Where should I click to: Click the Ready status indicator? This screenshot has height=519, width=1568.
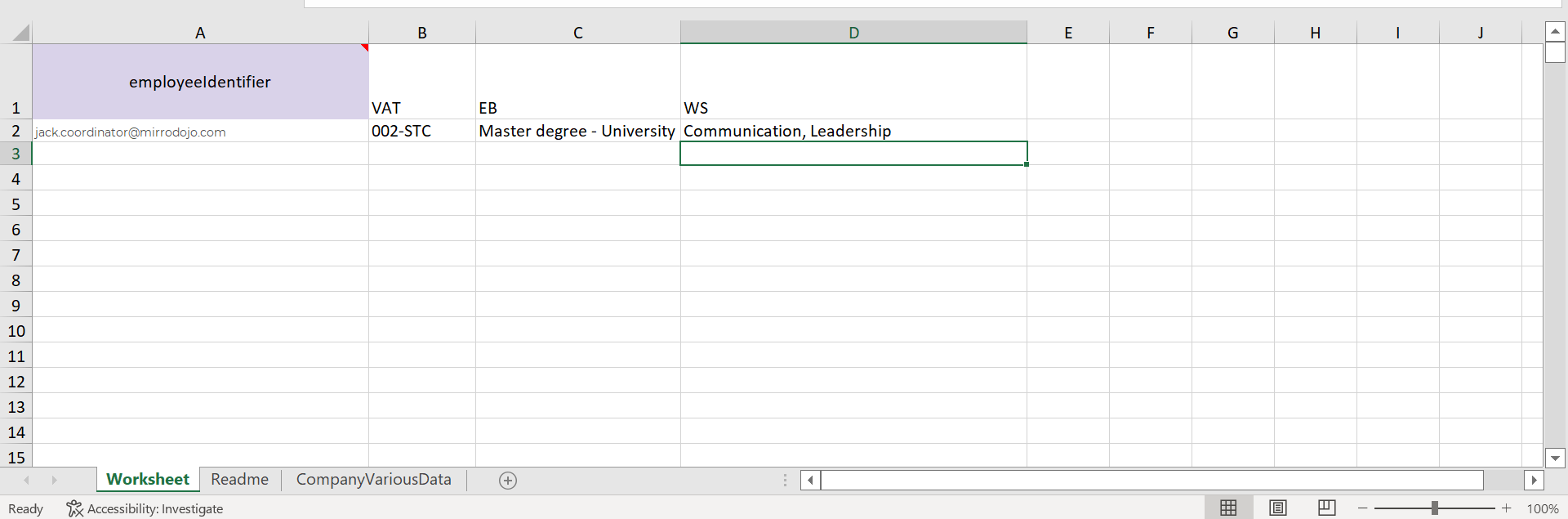(x=25, y=508)
